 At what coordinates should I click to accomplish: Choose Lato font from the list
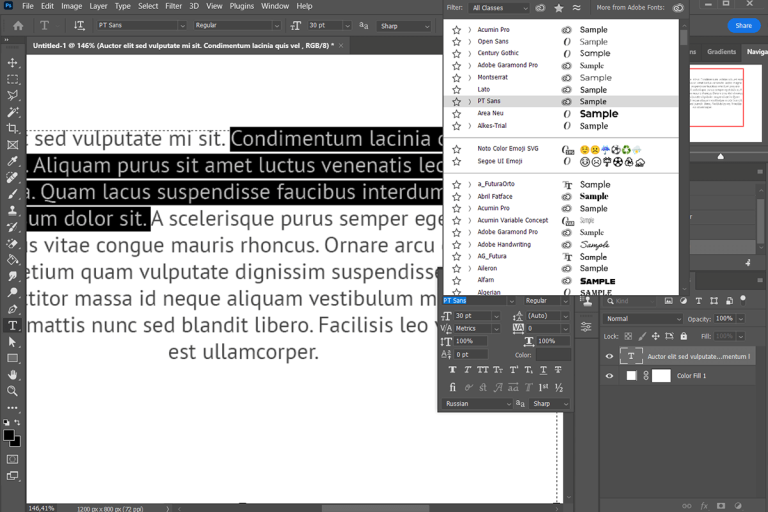tap(483, 90)
